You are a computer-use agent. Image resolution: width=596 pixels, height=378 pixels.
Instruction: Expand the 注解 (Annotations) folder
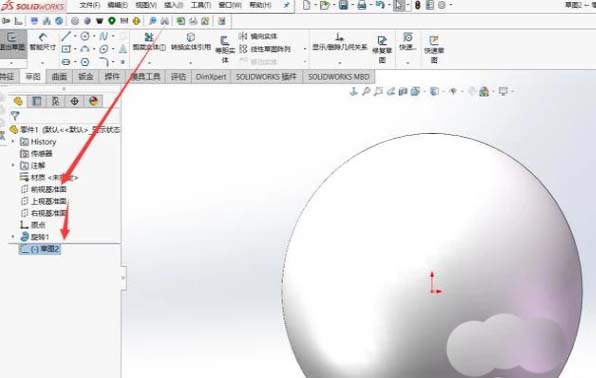pos(13,165)
